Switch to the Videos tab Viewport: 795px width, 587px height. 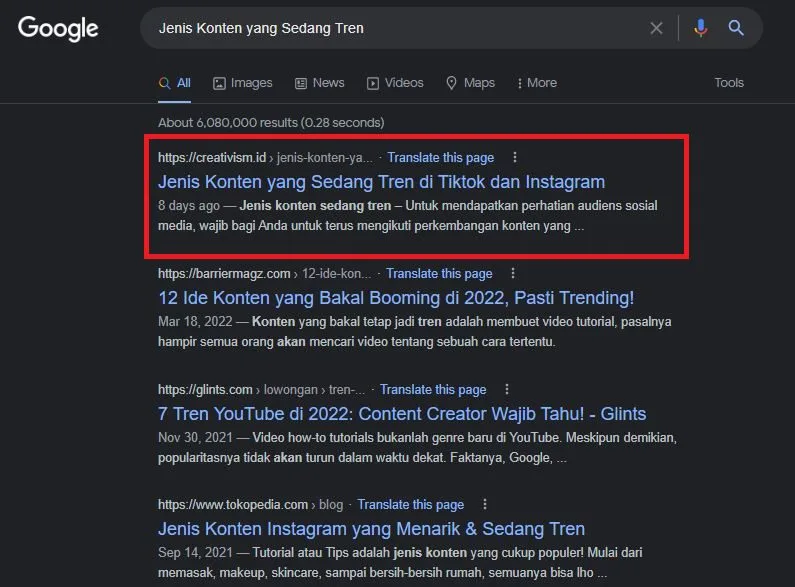[x=395, y=83]
